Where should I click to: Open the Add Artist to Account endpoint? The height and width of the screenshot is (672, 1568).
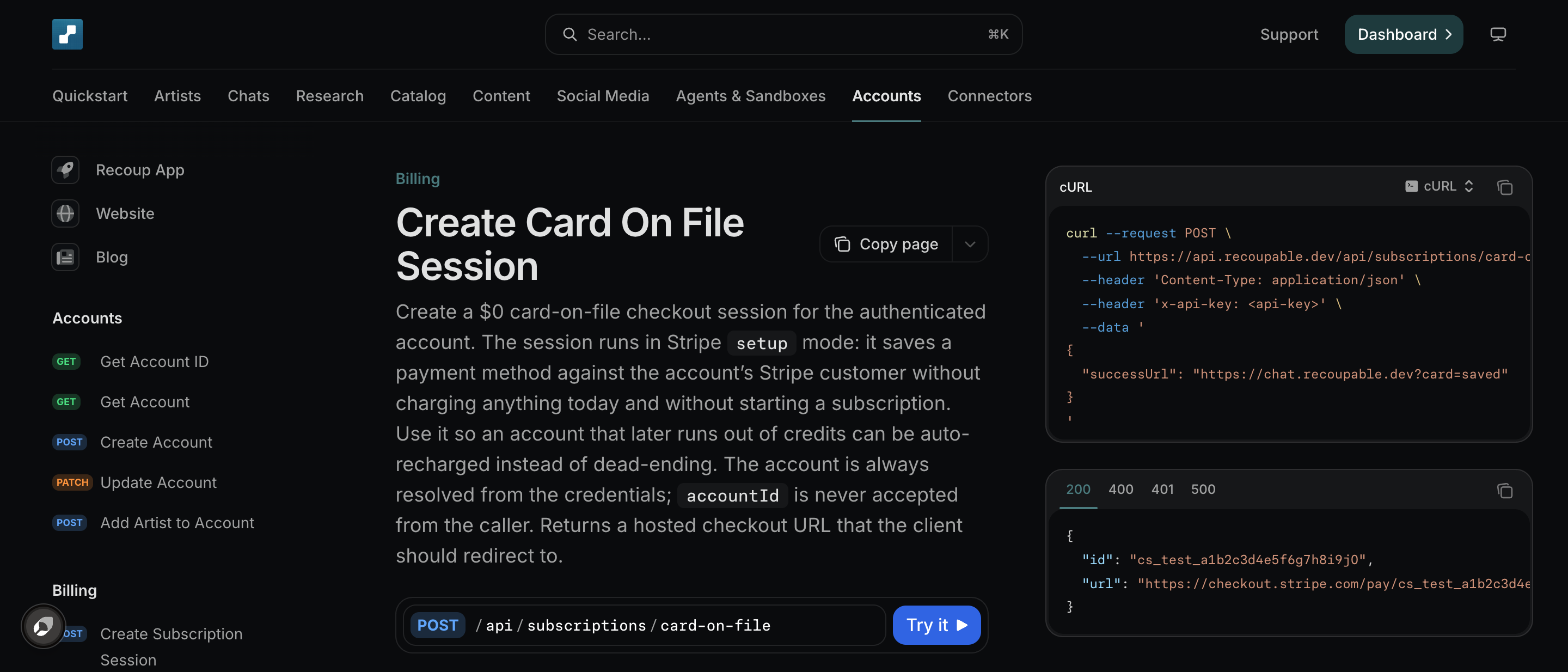(176, 523)
